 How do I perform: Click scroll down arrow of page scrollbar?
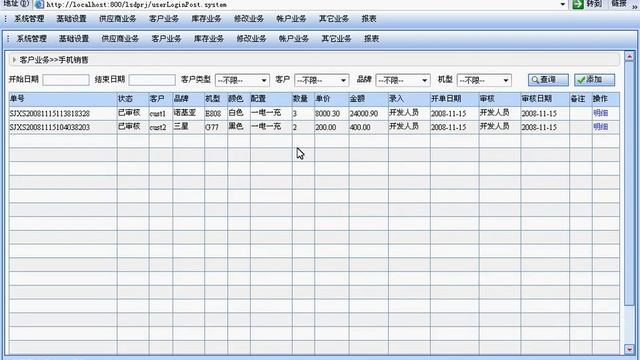[x=629, y=349]
